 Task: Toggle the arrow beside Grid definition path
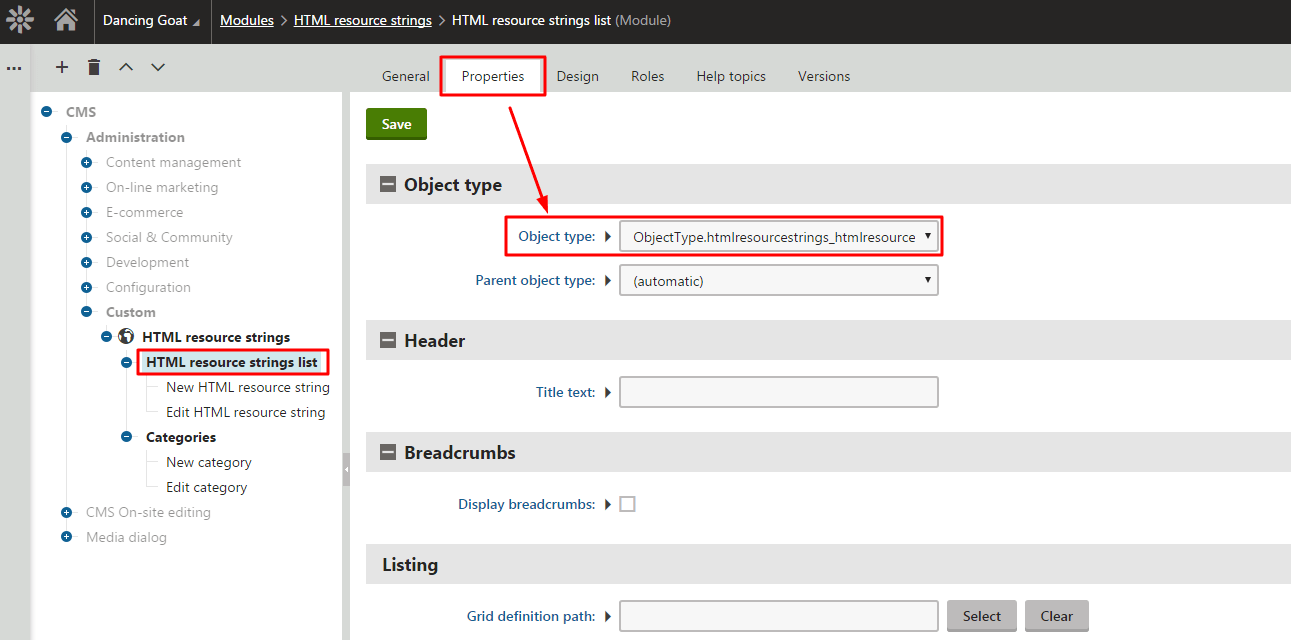tap(608, 616)
